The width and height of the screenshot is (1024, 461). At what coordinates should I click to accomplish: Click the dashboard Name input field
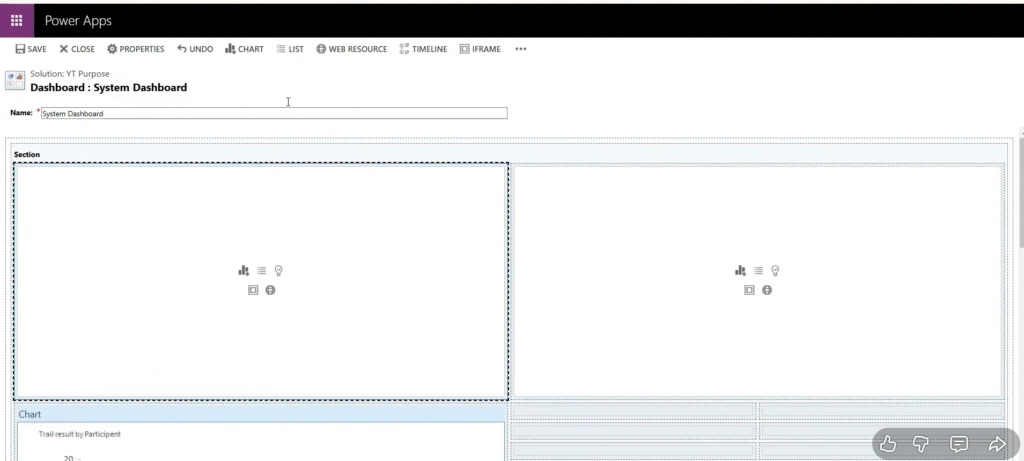pyautogui.click(x=273, y=113)
